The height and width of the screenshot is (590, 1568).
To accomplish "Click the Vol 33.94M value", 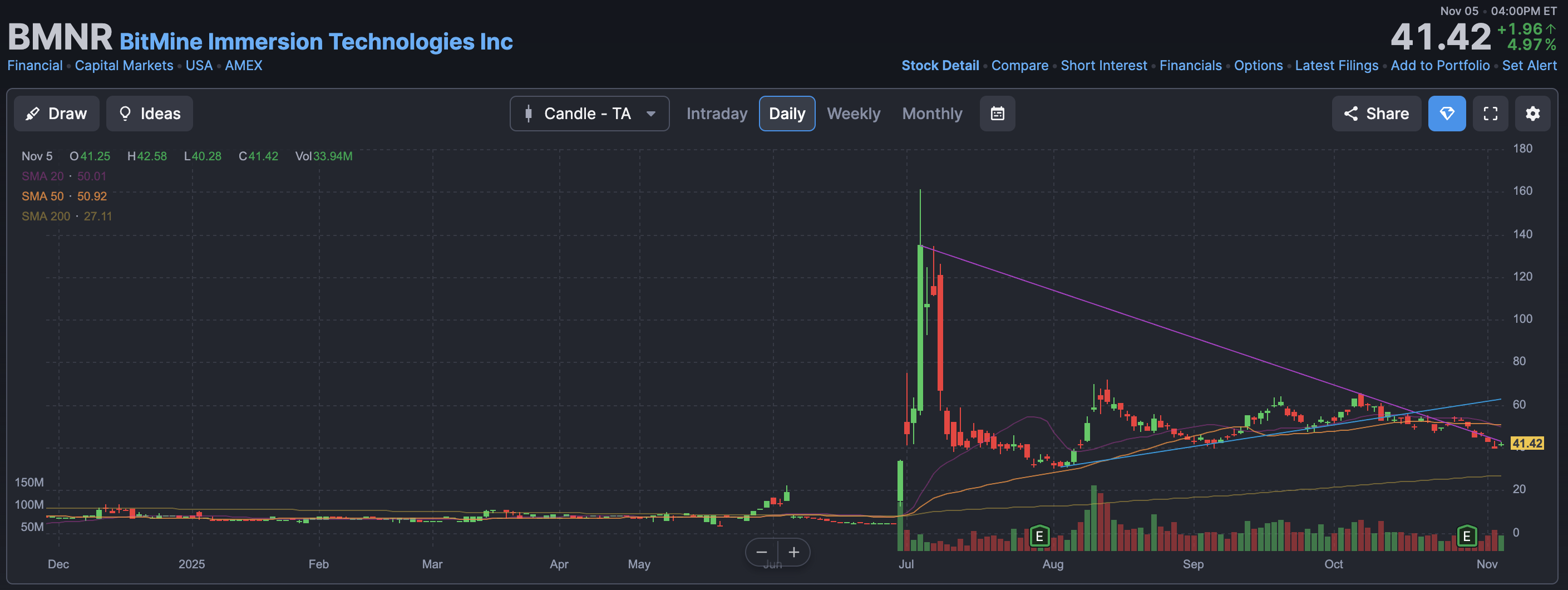I will tap(324, 156).
